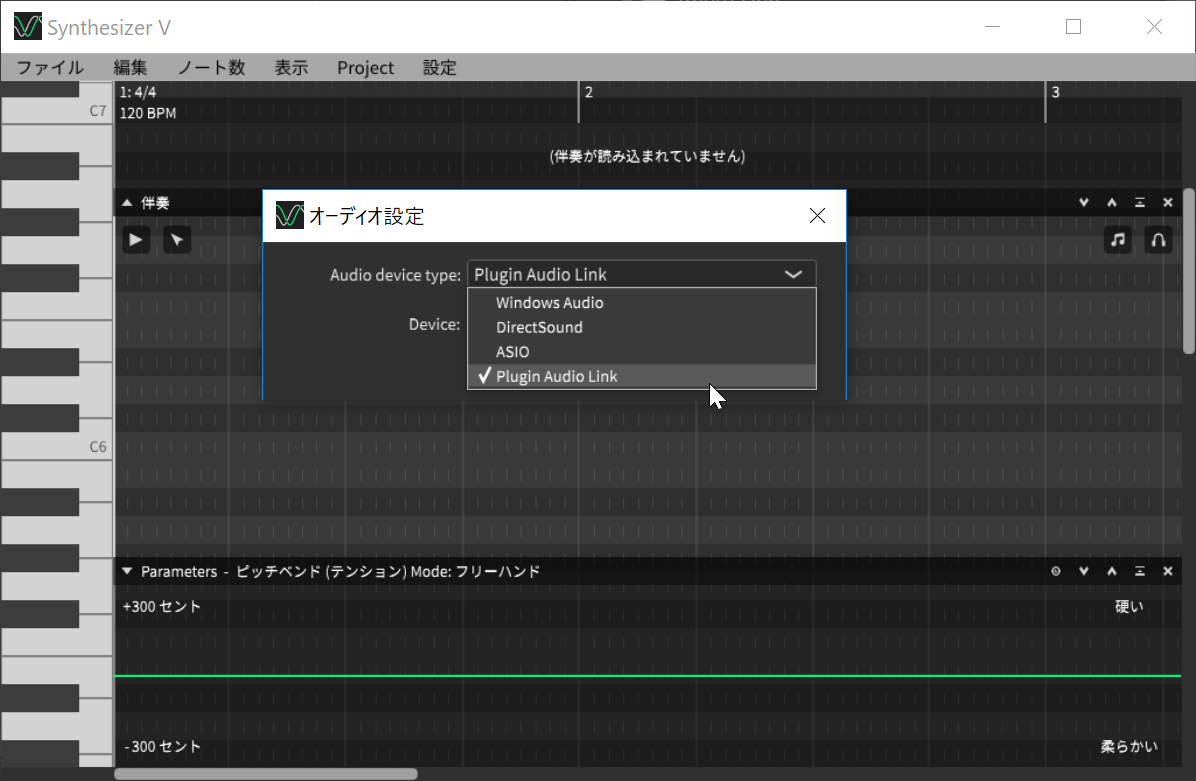Viewport: 1196px width, 781px height.
Task: Click the 柔らかい tension label
Action: point(1129,747)
